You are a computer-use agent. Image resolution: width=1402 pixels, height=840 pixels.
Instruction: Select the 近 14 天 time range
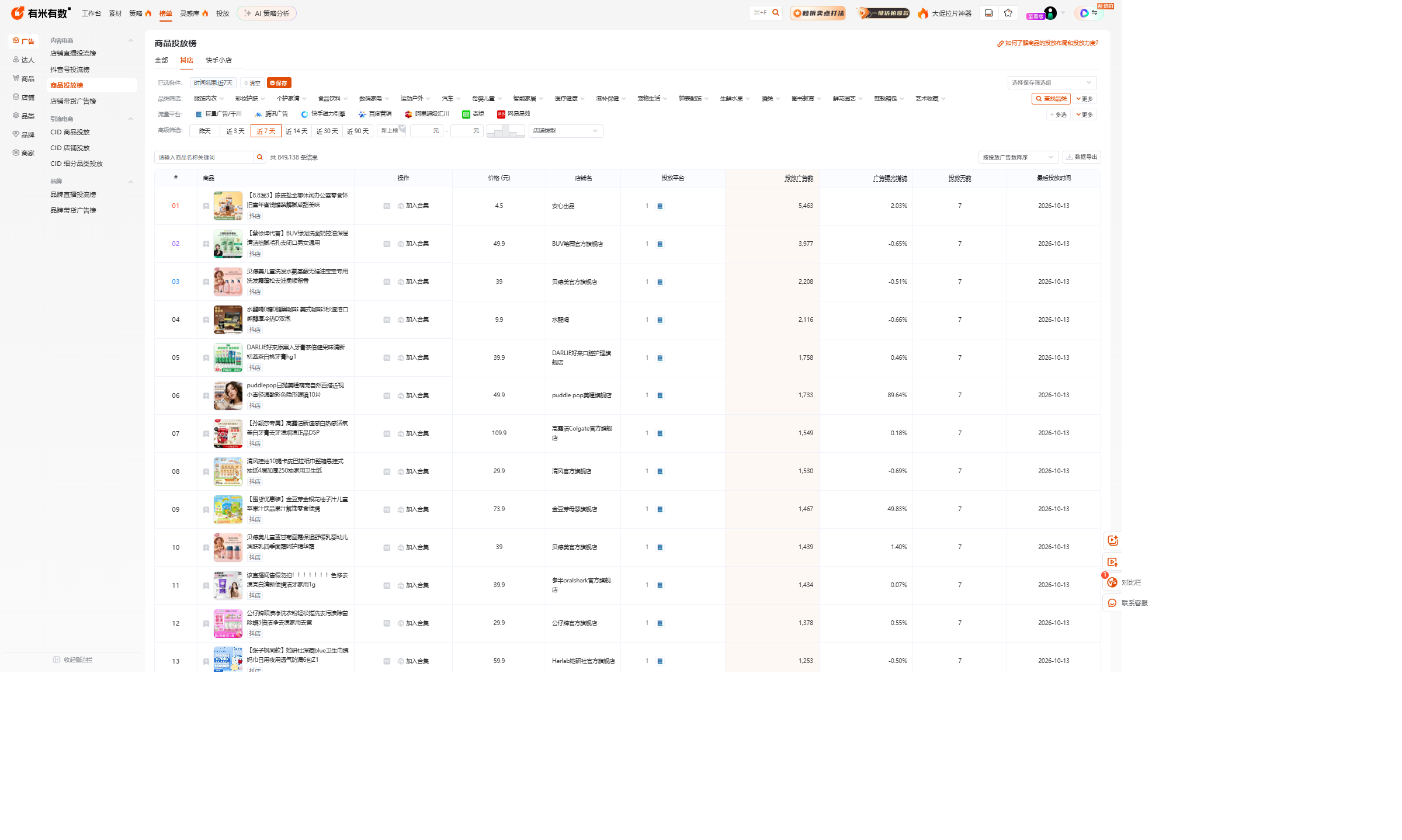coord(297,131)
